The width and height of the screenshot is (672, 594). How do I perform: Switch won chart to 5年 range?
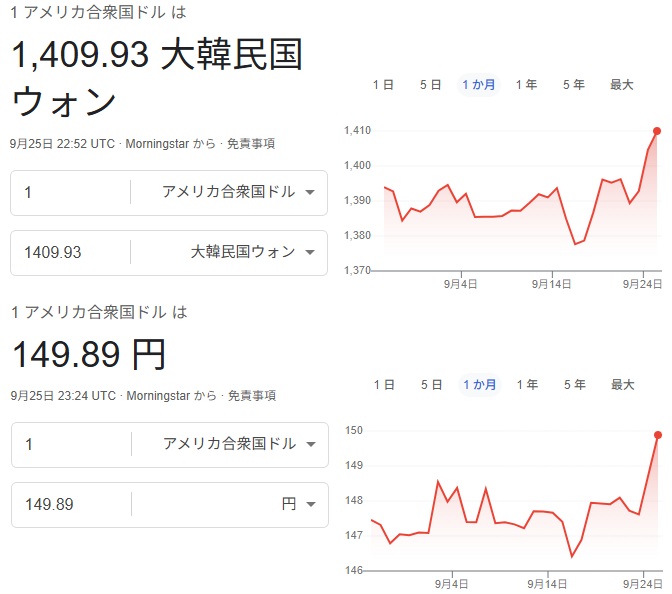coord(573,85)
